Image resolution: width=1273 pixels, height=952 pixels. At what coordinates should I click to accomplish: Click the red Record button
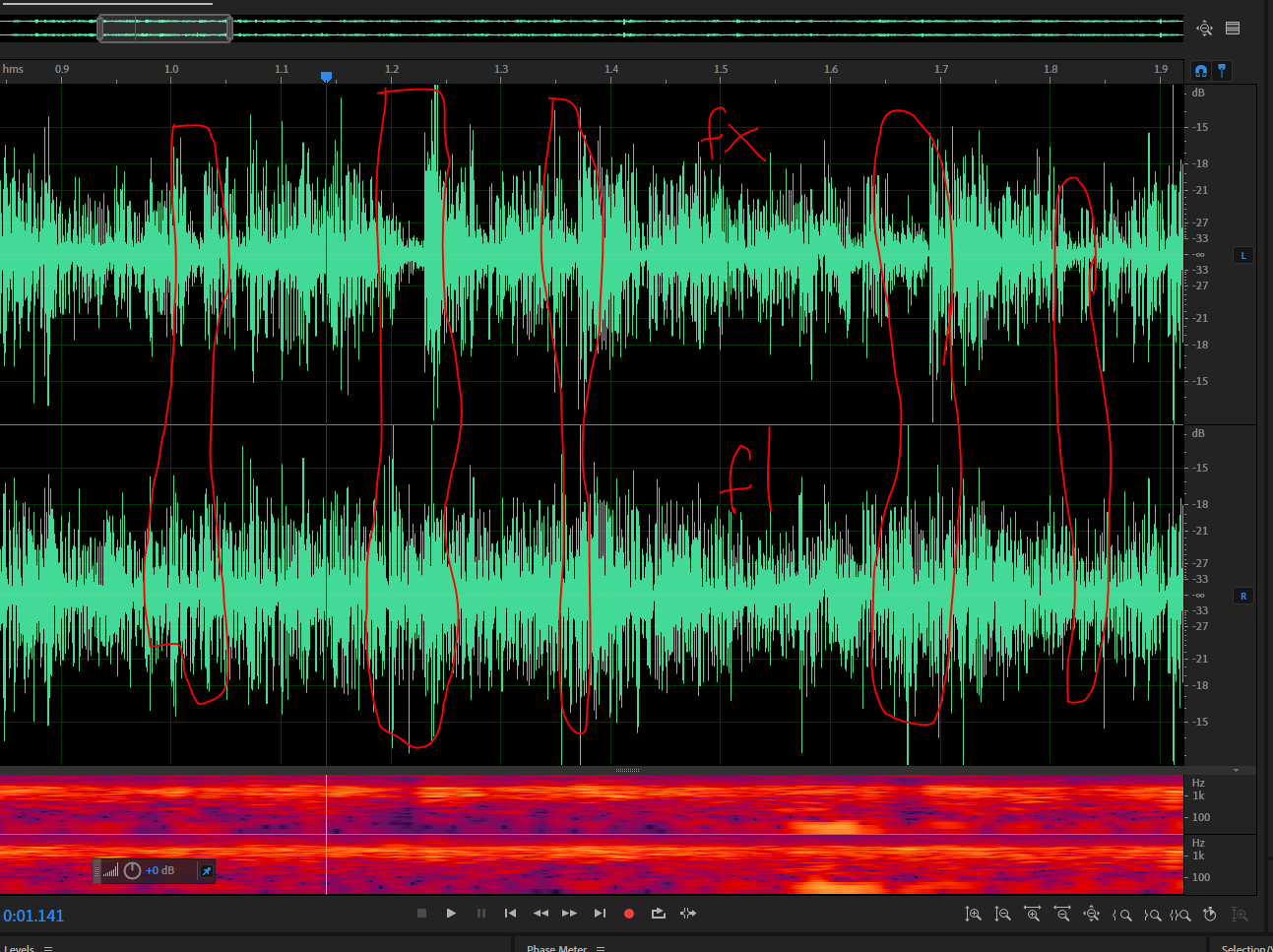click(629, 914)
